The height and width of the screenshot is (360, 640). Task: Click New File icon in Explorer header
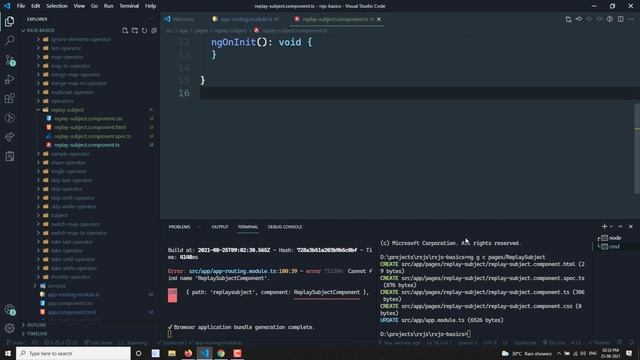click(125, 31)
